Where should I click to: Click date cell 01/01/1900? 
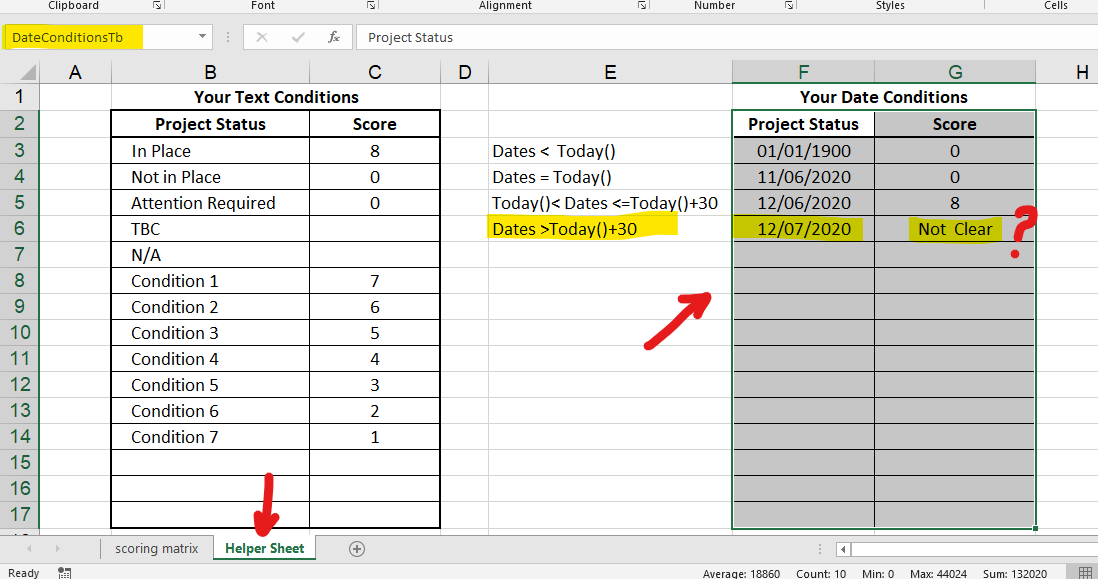click(803, 151)
